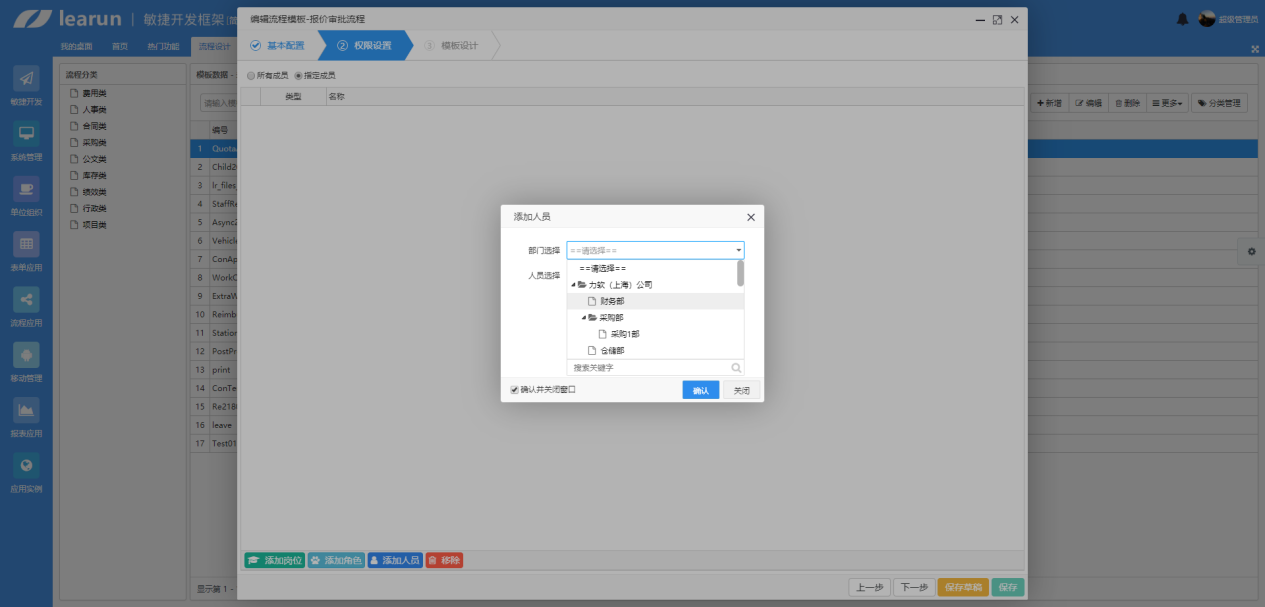
Task: Switch to the 热门功能 tab
Action: [x=163, y=47]
